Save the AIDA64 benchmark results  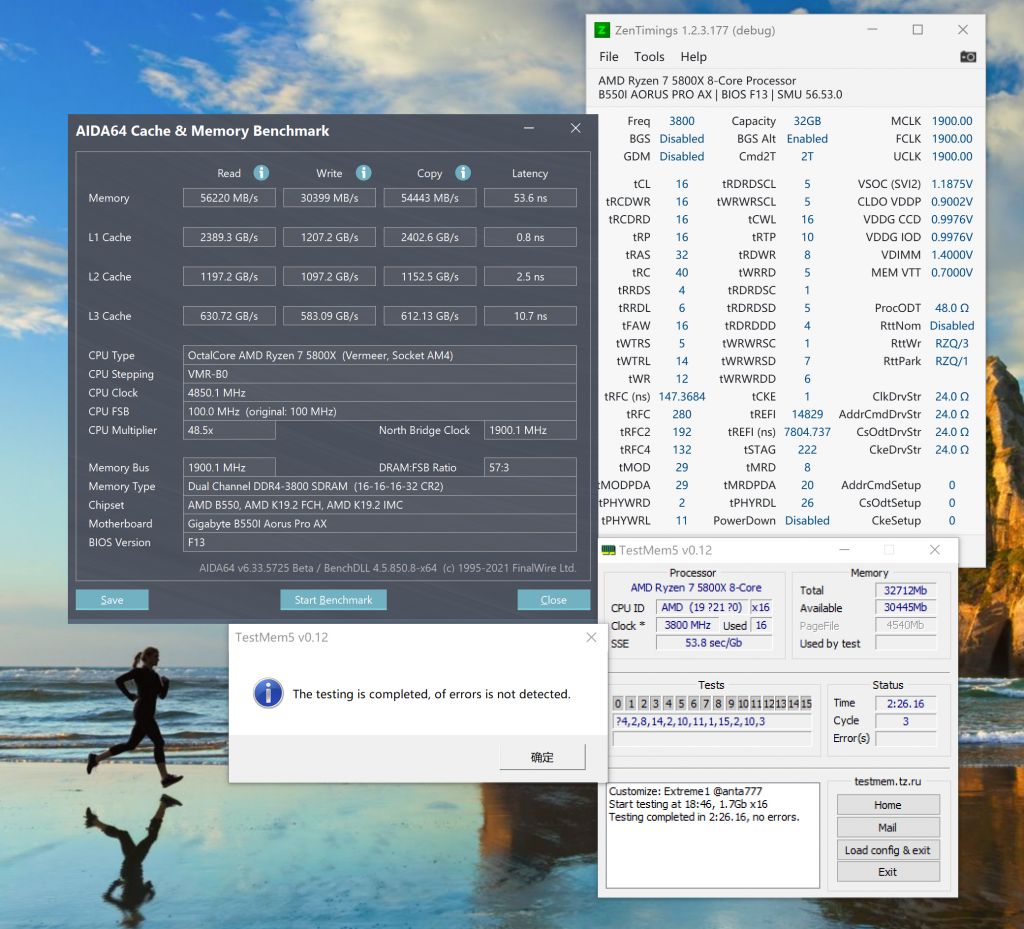click(x=112, y=600)
